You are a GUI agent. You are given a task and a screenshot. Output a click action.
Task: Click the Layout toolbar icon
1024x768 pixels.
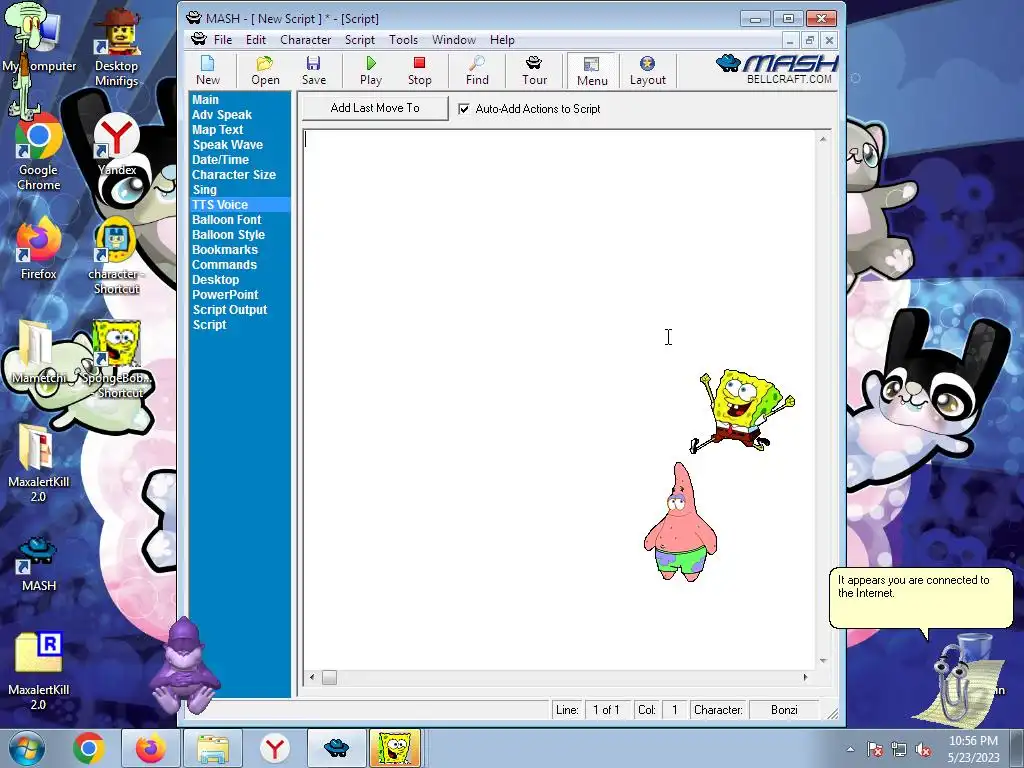[647, 70]
